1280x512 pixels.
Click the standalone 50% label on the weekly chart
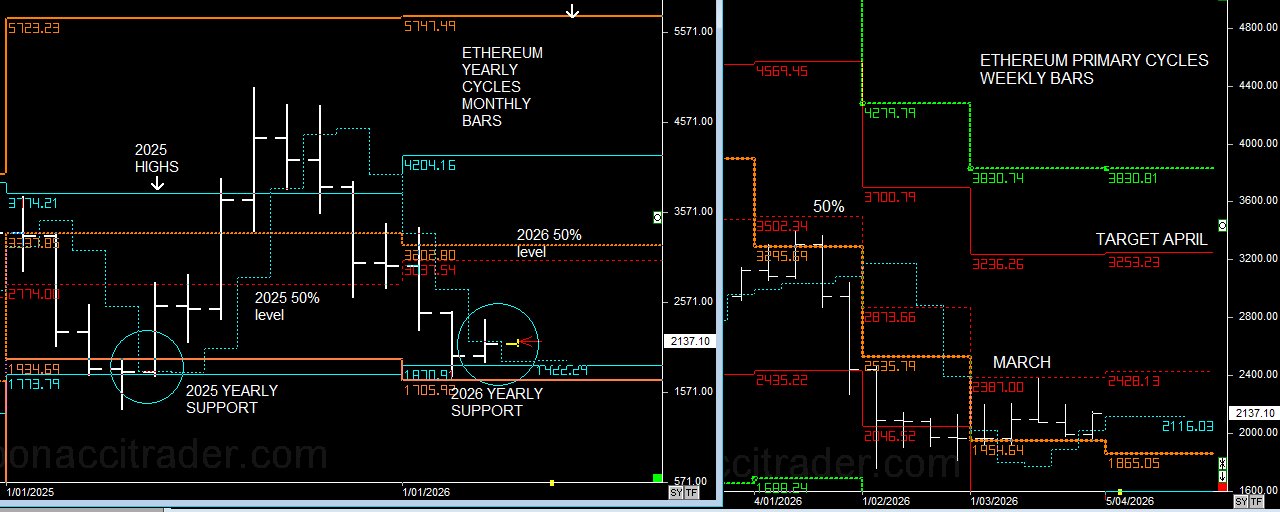tap(828, 206)
